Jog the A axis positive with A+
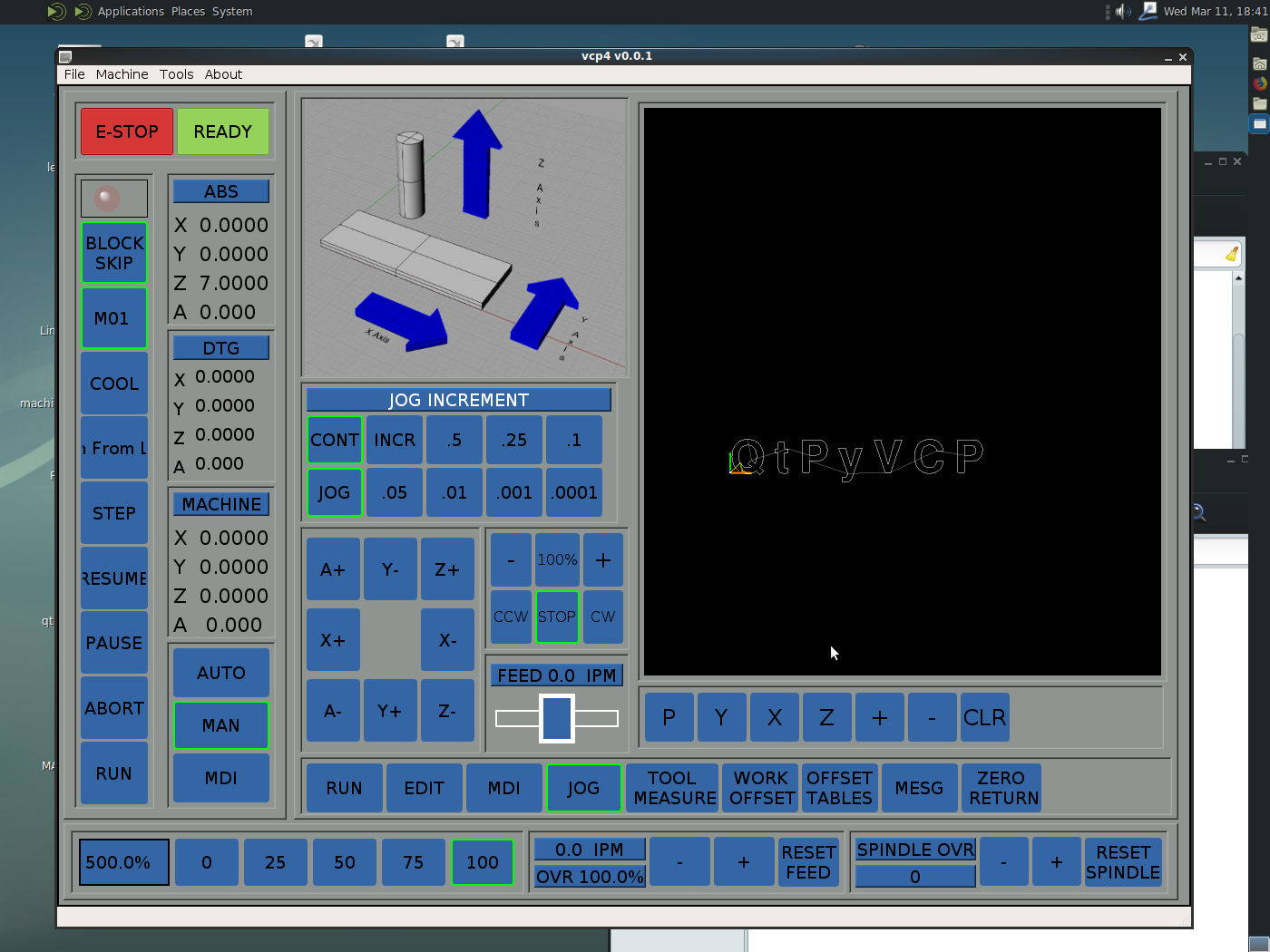The image size is (1270, 952). (333, 569)
